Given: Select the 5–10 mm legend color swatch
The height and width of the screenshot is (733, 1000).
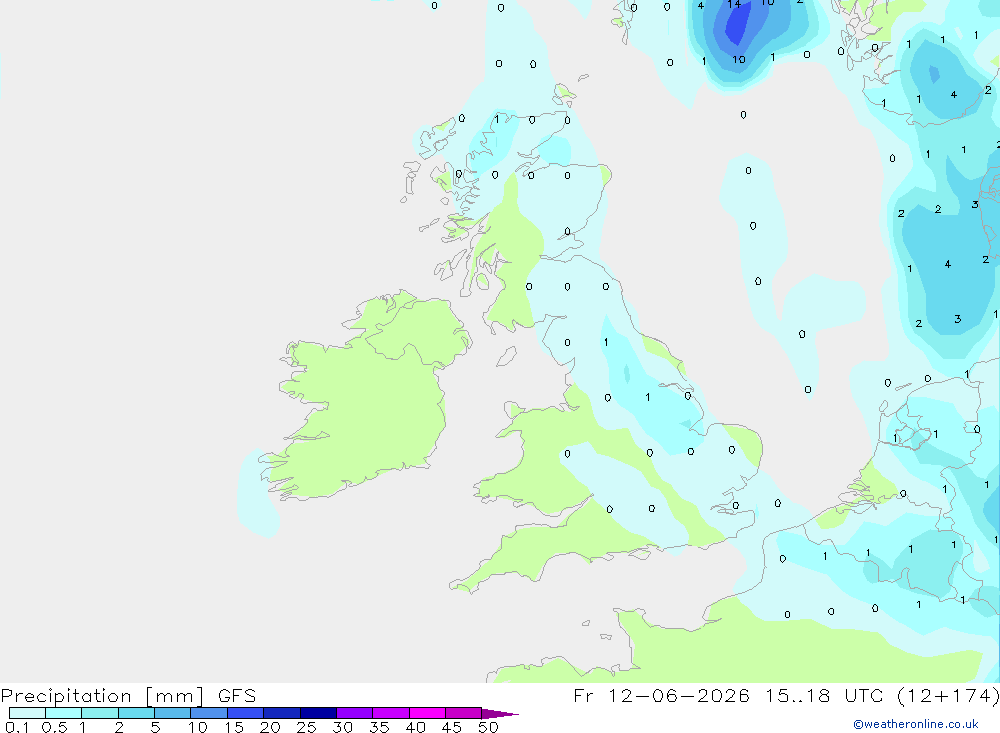Looking at the screenshot, I should coord(173,713).
